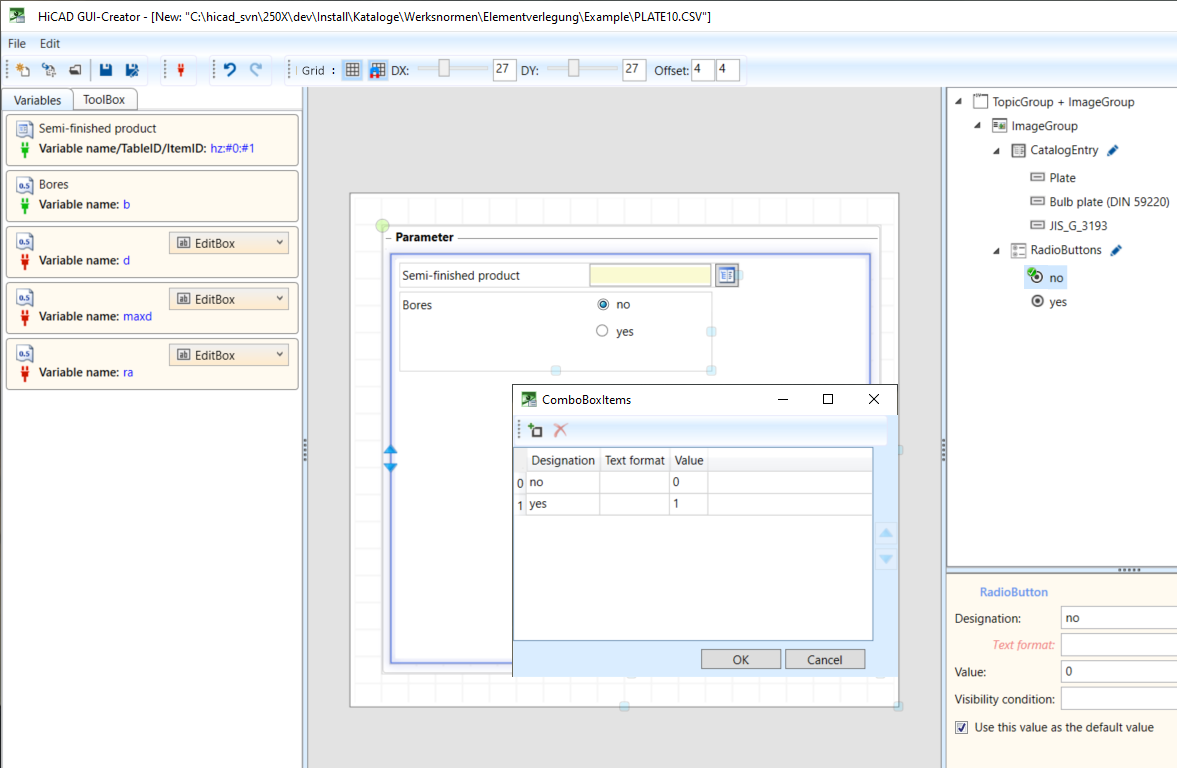This screenshot has height=768, width=1177.
Task: Switch to the ToolBox tab
Action: pyautogui.click(x=104, y=100)
